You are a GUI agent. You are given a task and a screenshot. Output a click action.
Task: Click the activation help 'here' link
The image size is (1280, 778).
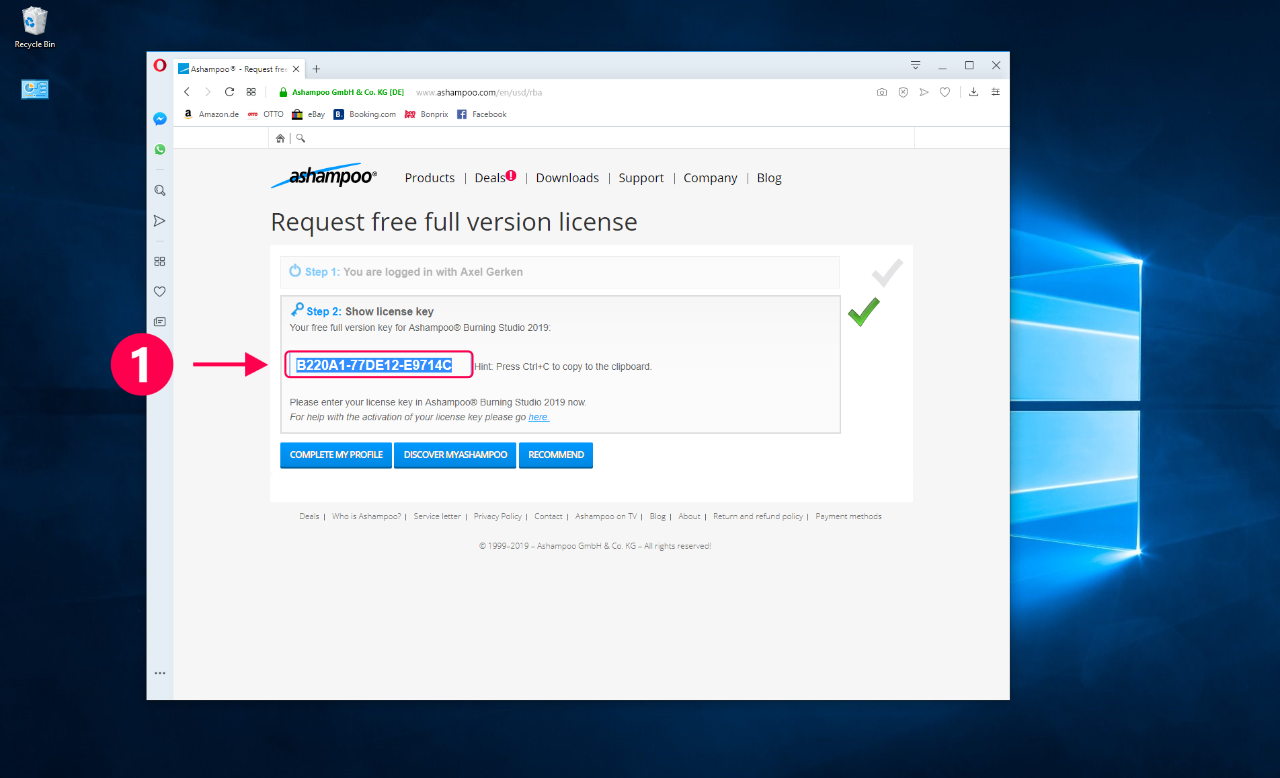[539, 417]
